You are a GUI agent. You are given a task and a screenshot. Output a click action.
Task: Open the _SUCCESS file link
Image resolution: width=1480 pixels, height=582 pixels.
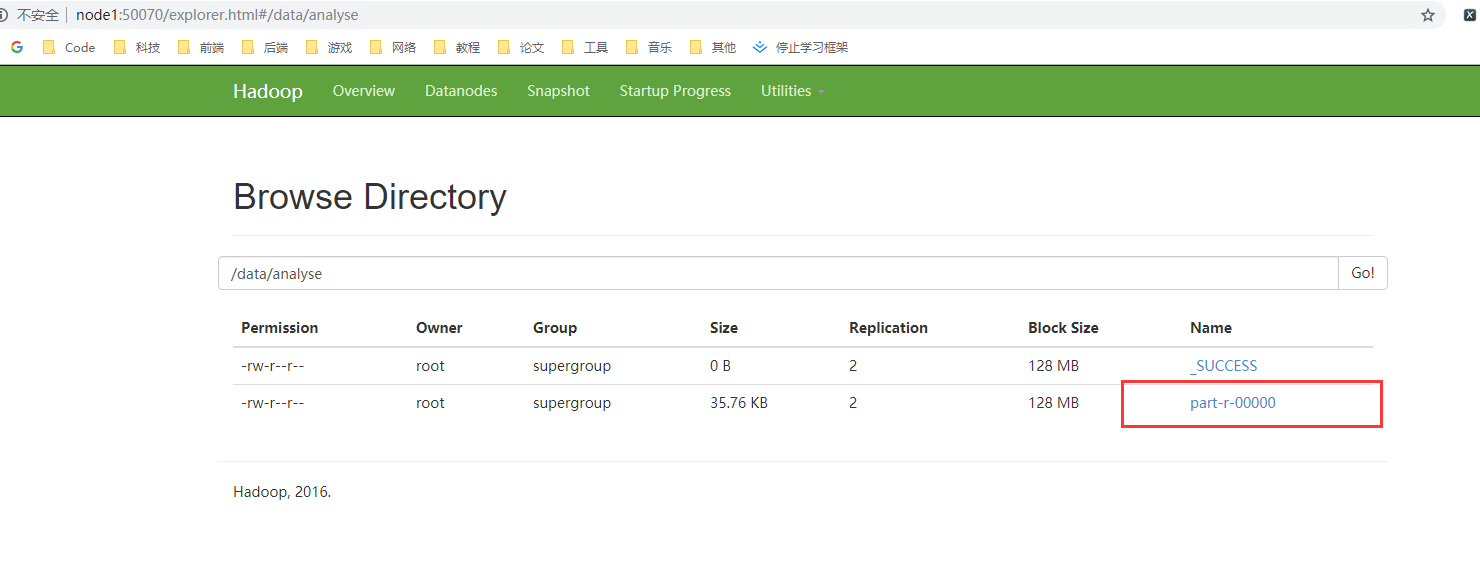pos(1223,366)
